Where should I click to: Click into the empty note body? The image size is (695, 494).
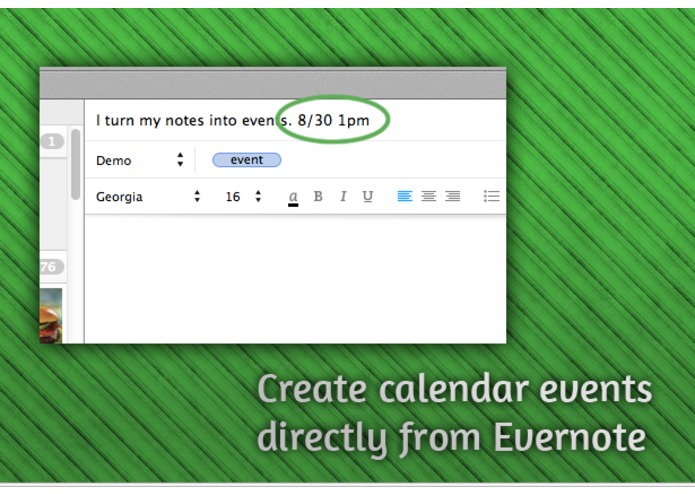(295, 279)
